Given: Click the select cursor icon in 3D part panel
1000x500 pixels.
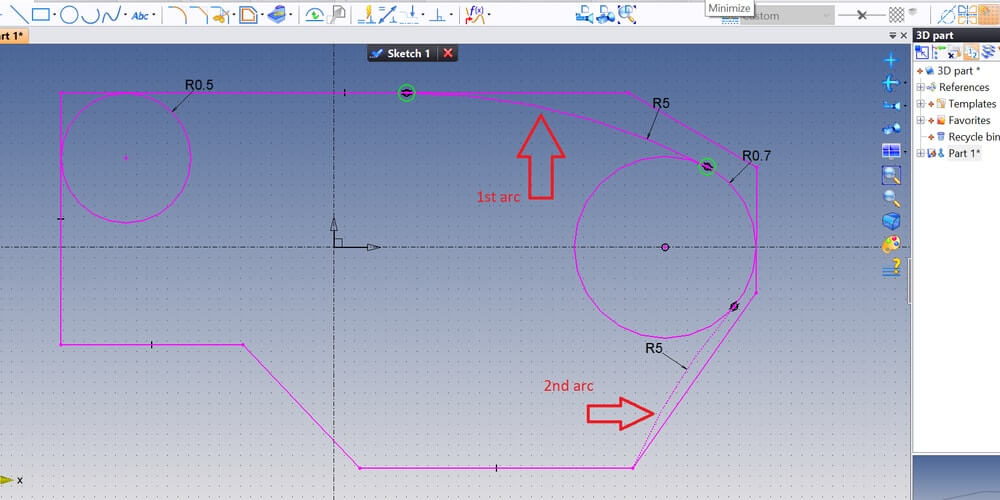Looking at the screenshot, I should click(x=922, y=52).
